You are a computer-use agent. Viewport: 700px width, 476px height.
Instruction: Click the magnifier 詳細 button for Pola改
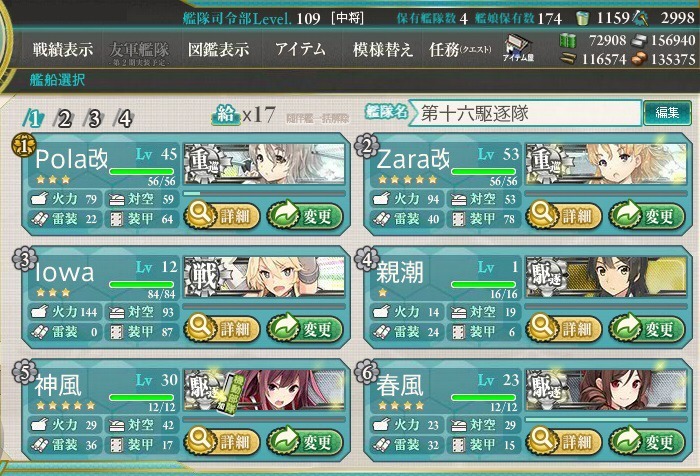(222, 216)
